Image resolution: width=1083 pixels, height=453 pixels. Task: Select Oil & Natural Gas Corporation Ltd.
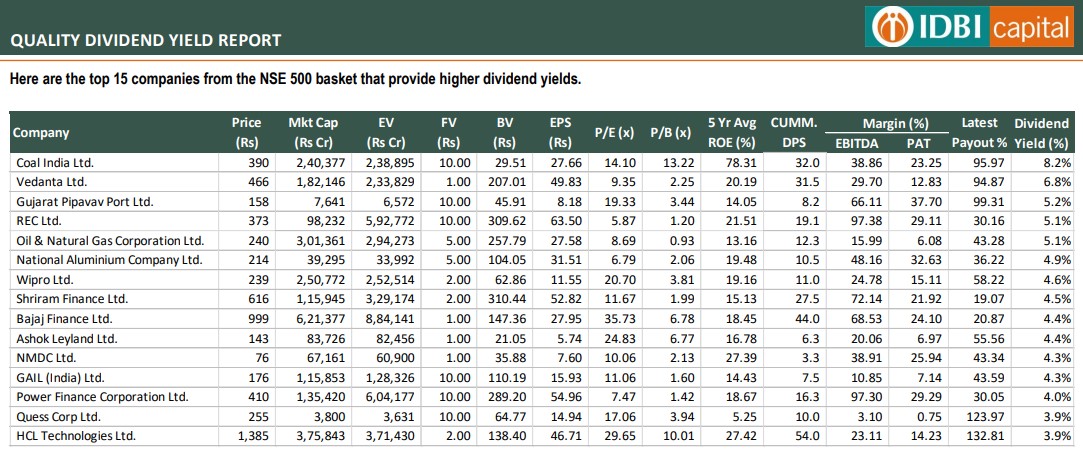point(108,241)
